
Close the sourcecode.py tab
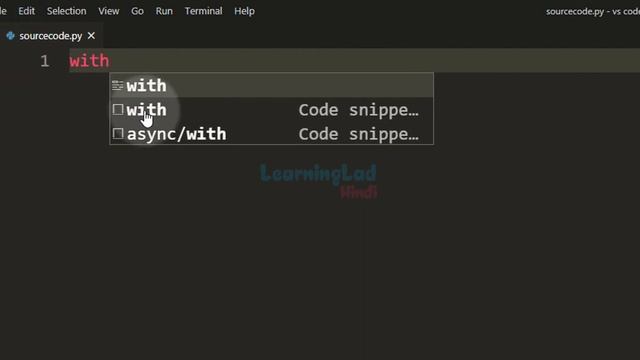[91, 36]
